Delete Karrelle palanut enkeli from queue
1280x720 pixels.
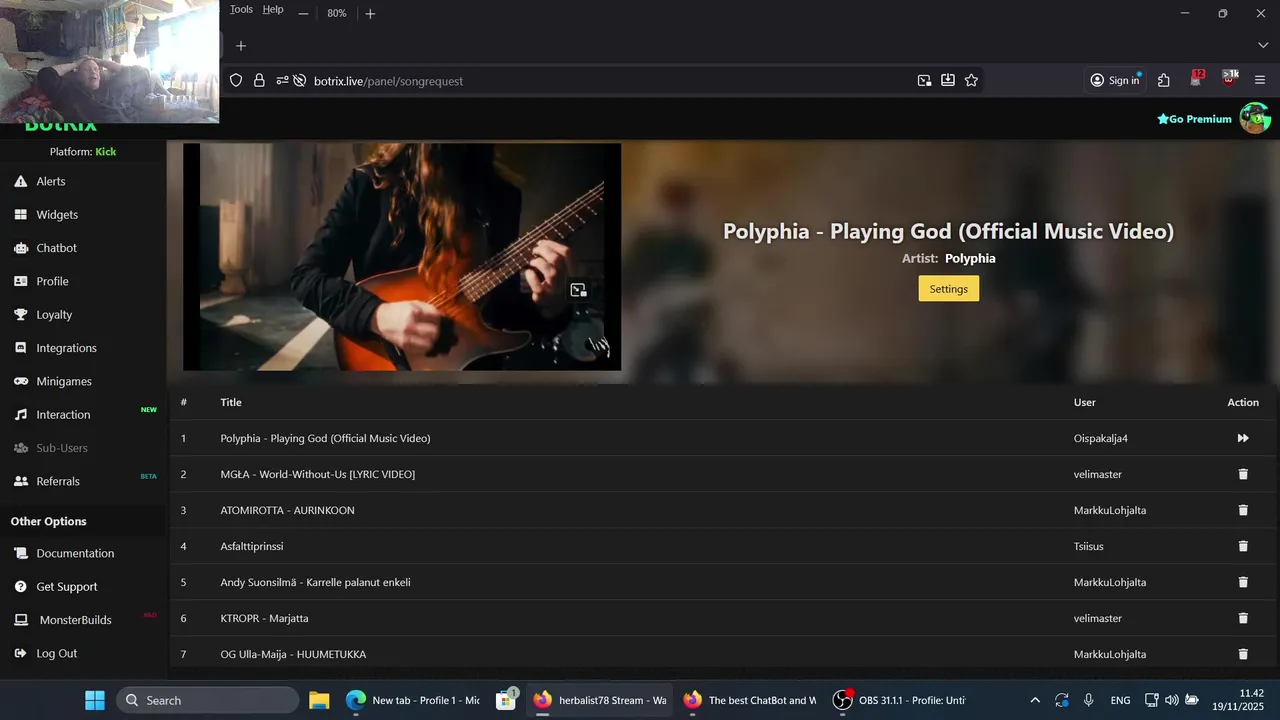[x=1243, y=582]
